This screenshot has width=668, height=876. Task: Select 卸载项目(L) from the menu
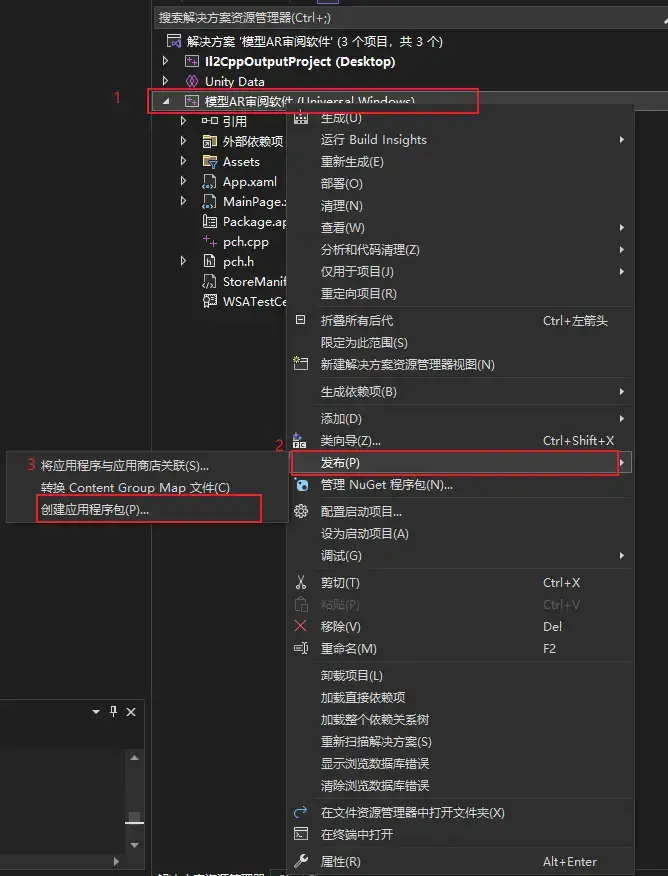pyautogui.click(x=460, y=675)
